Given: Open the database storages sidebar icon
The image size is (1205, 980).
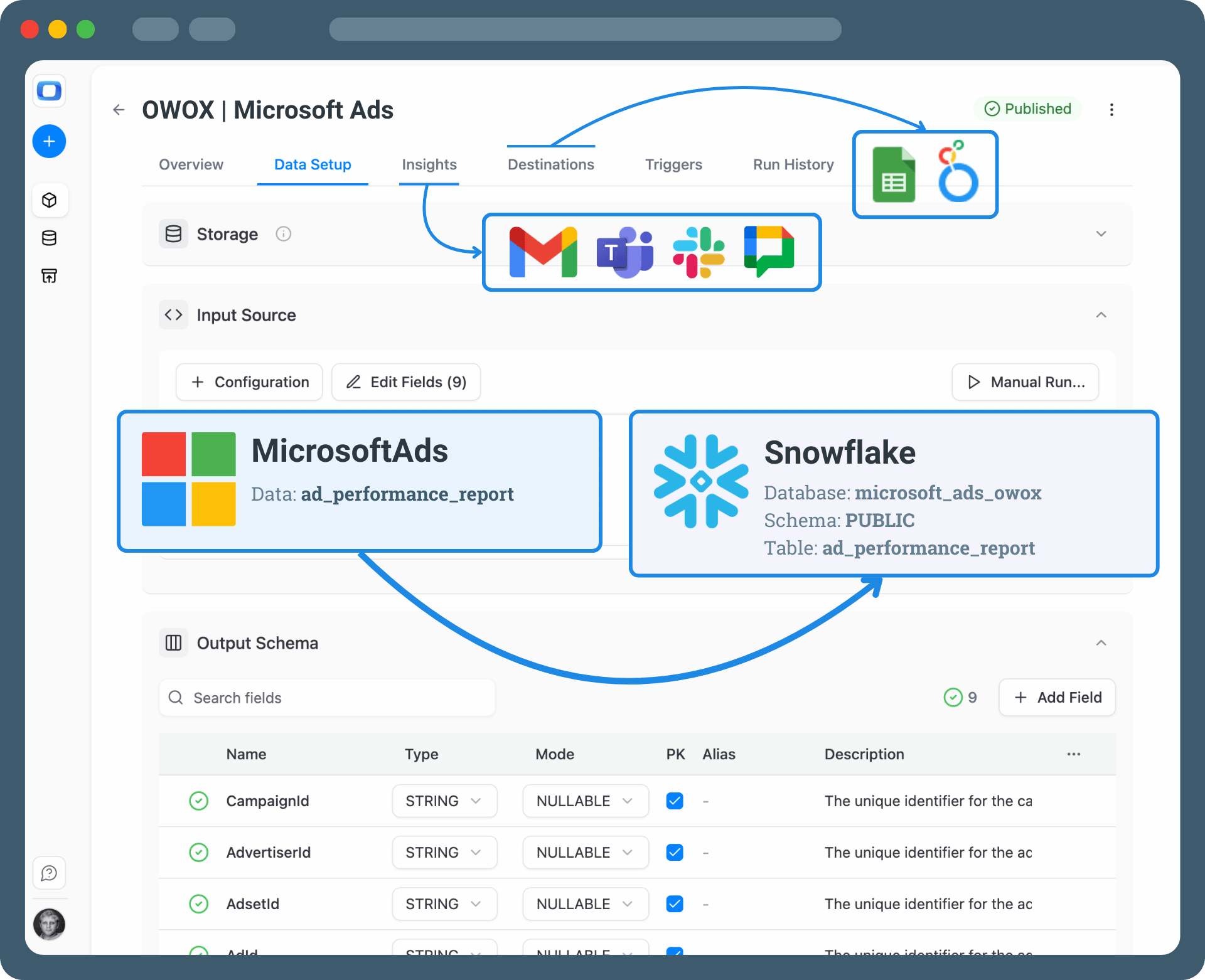Looking at the screenshot, I should pos(49,238).
